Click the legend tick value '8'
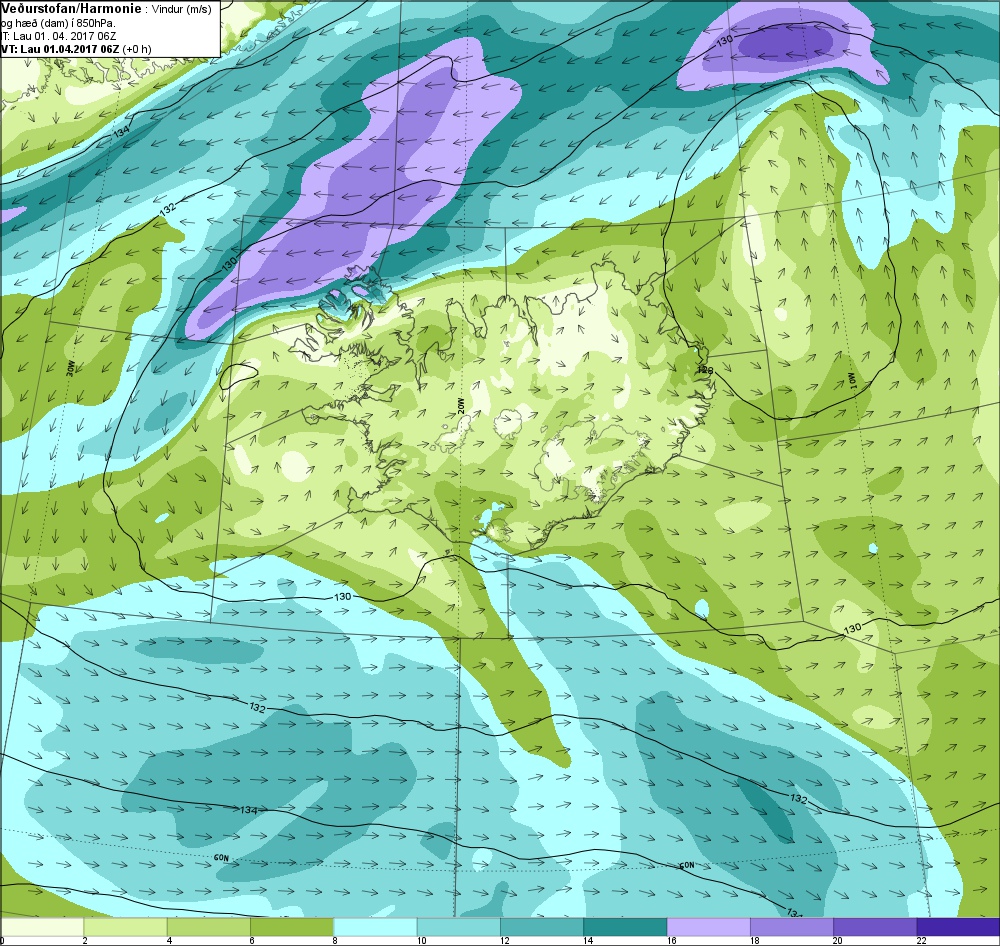Viewport: 1000px width, 946px height. [x=335, y=940]
